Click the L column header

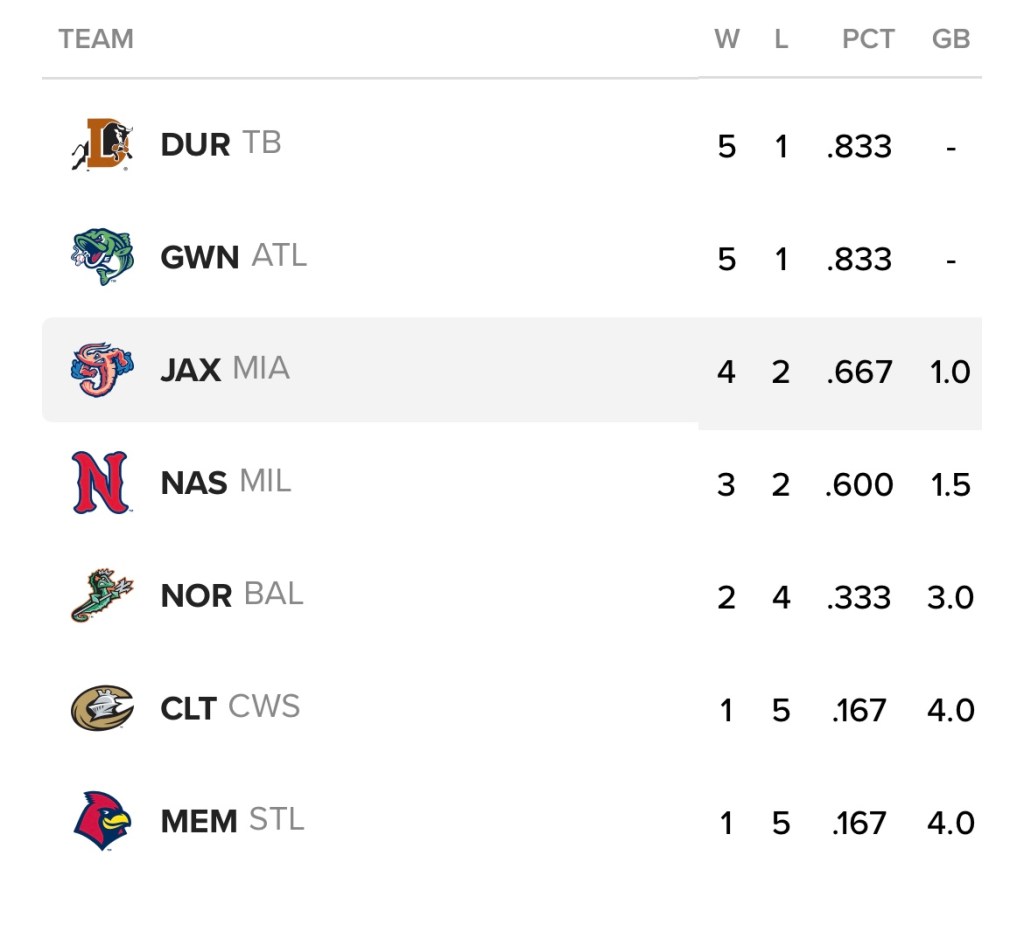point(781,39)
